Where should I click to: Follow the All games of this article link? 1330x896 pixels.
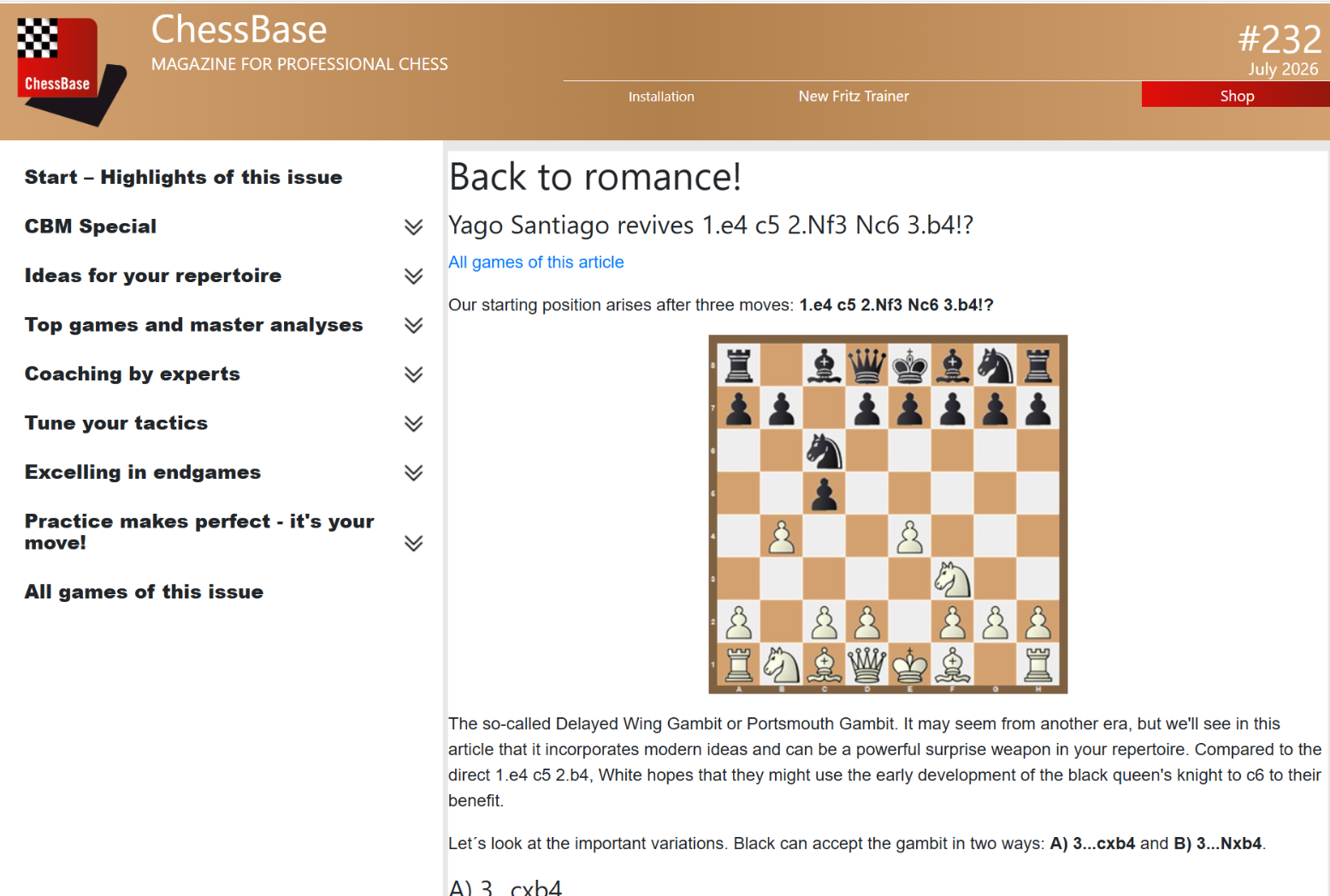click(x=536, y=262)
